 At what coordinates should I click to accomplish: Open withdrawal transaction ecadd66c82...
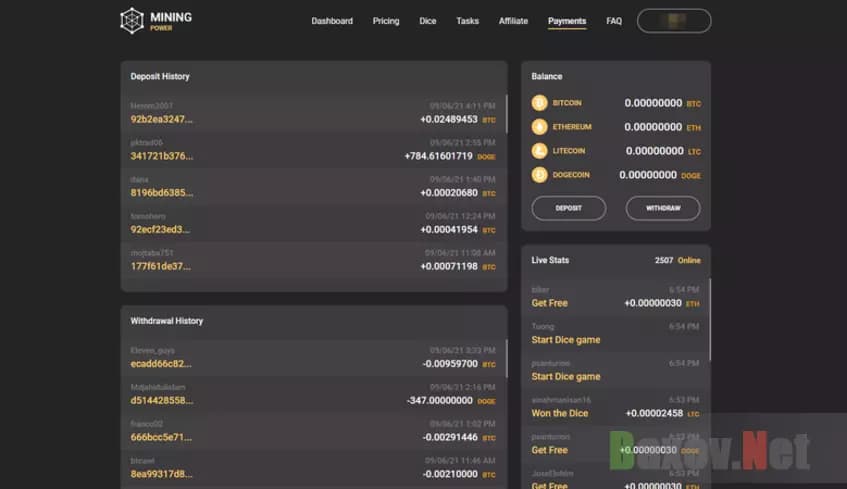pyautogui.click(x=161, y=364)
